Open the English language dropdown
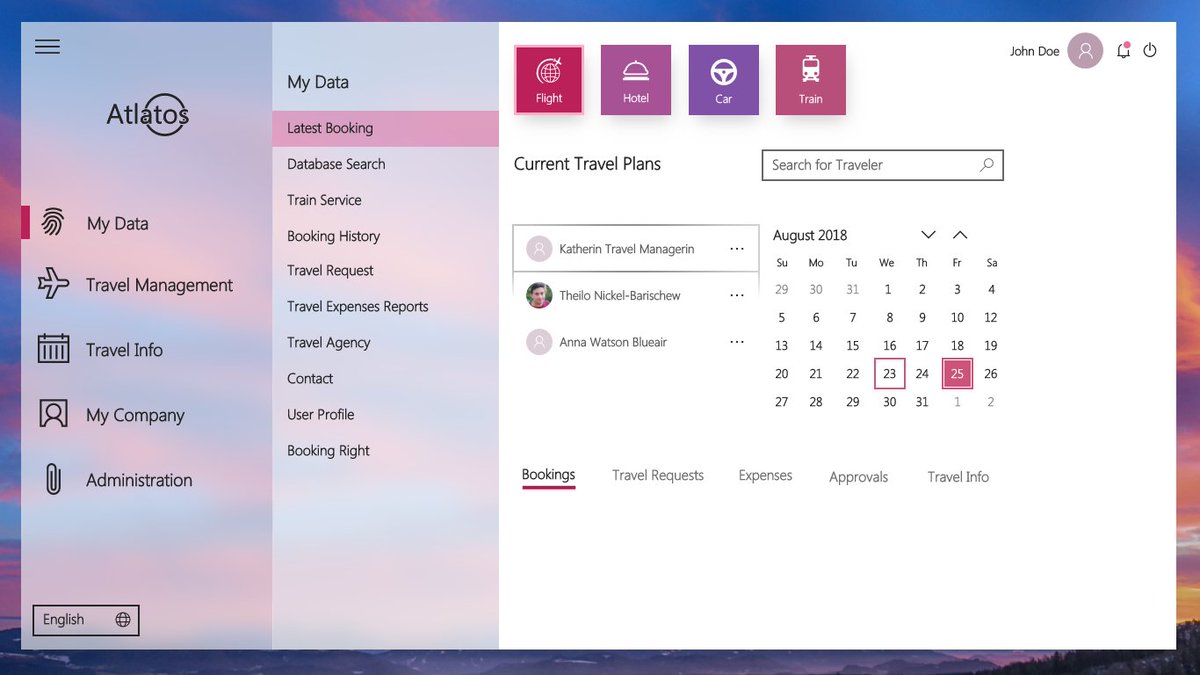The image size is (1200, 675). [86, 620]
